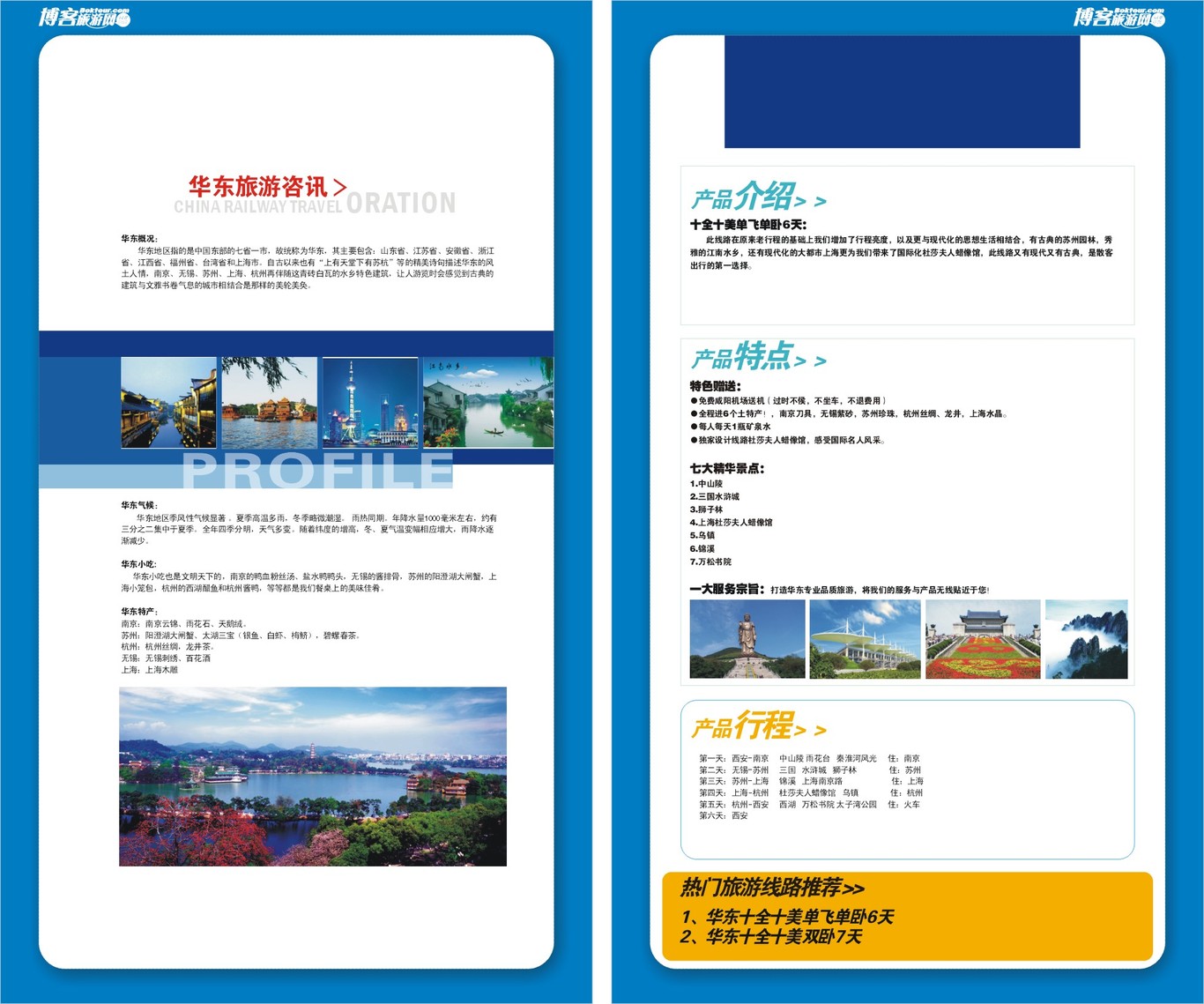Click the 博客旅游网 logo on the right page
The image size is (1204, 1004).
click(1119, 17)
